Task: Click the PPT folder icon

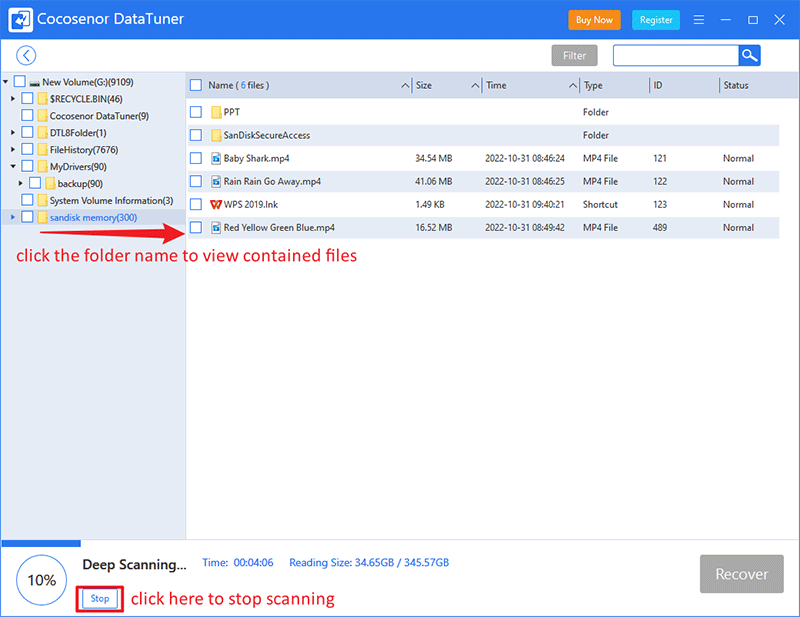Action: coord(216,112)
